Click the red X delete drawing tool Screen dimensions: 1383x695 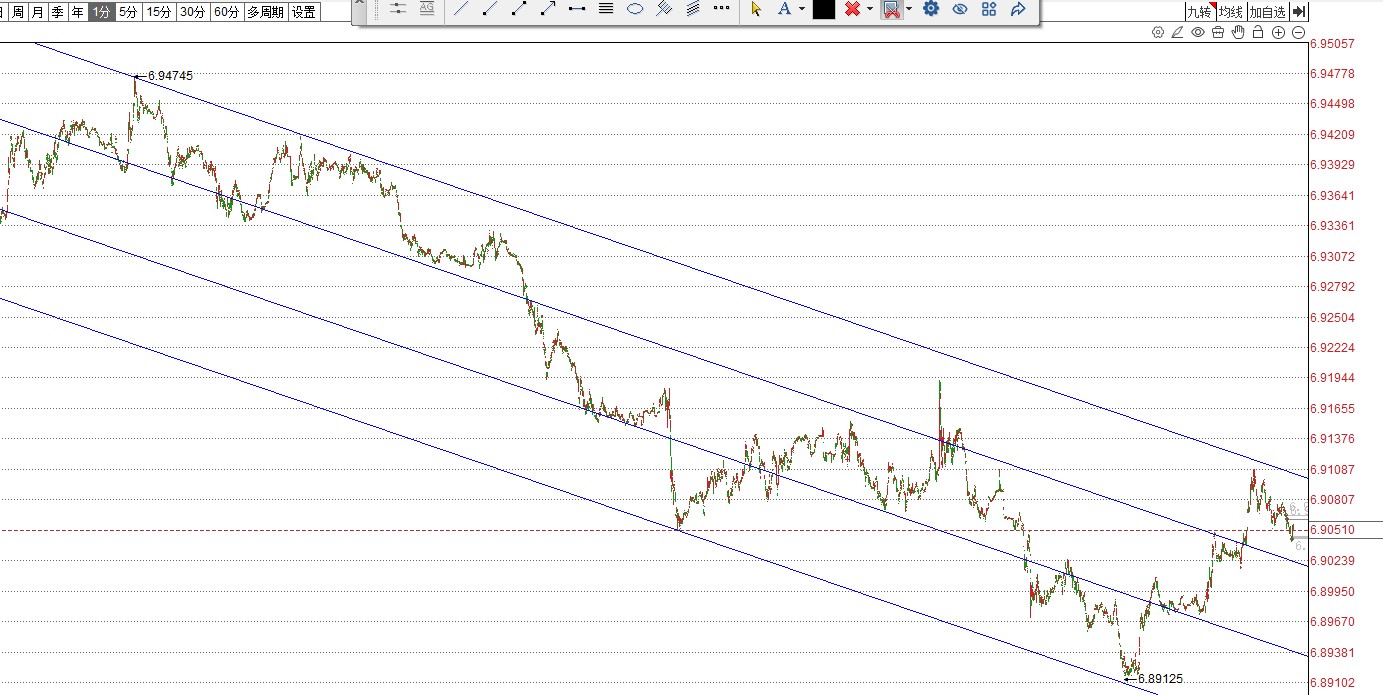(x=852, y=9)
